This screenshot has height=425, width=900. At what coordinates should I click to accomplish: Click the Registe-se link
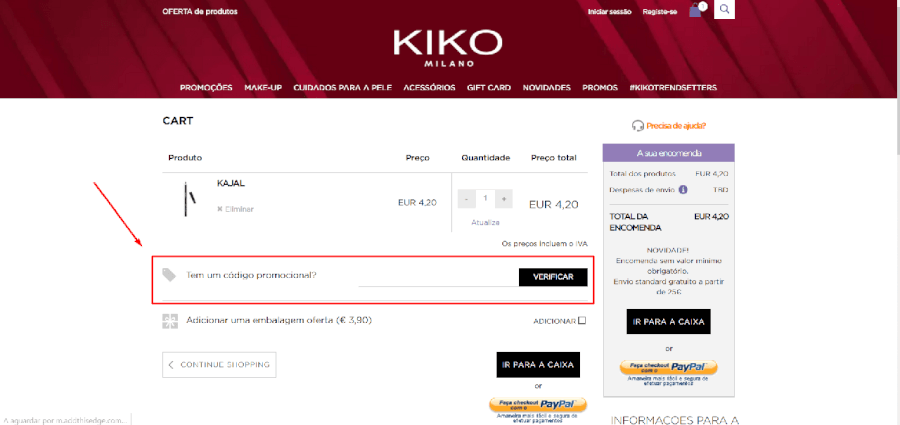coord(660,11)
